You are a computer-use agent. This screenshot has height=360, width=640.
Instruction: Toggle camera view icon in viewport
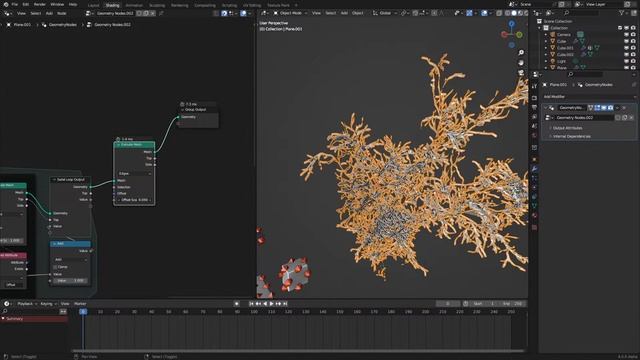[521, 73]
